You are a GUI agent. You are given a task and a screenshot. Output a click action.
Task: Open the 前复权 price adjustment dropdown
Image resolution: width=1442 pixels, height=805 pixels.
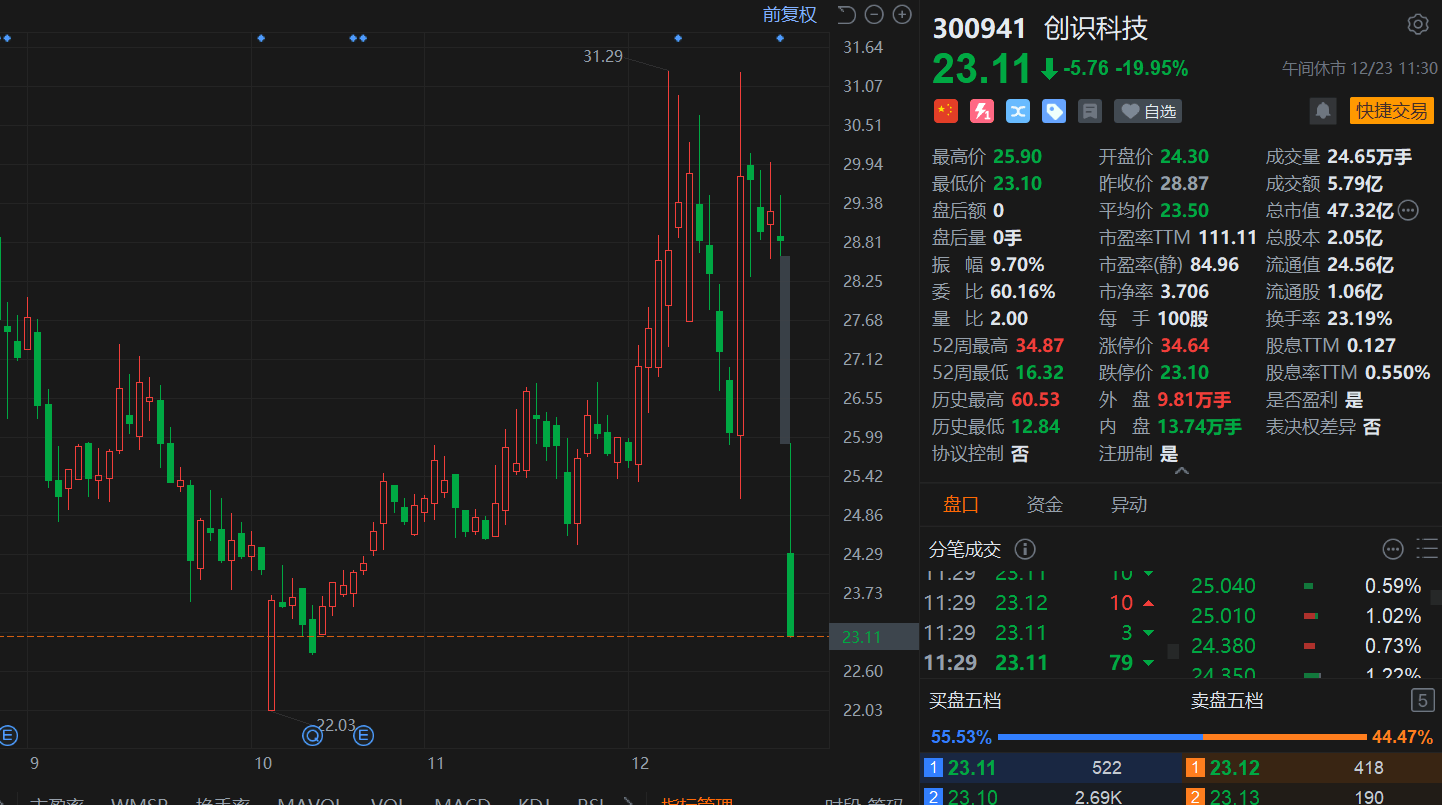[789, 14]
